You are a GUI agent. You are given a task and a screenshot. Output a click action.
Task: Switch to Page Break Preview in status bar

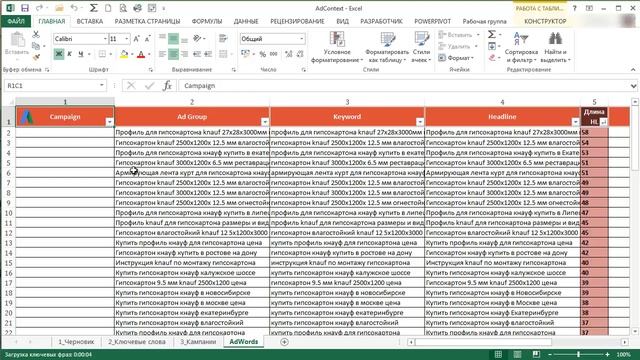point(536,354)
